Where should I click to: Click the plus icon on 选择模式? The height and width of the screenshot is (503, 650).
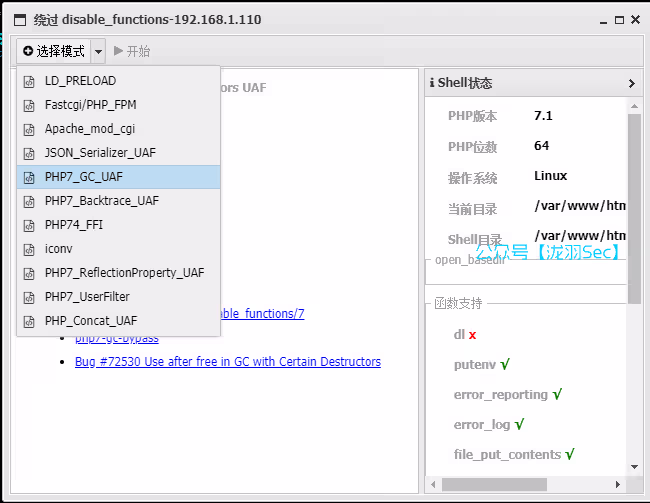28,51
